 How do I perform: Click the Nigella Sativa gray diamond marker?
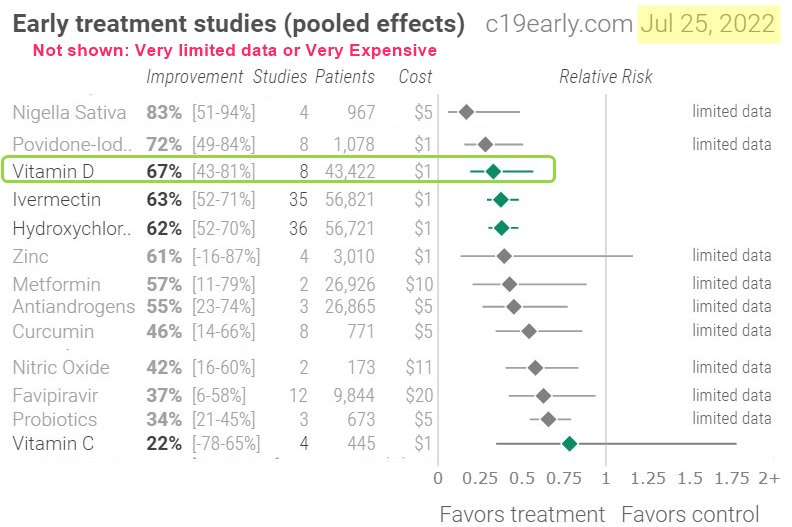click(x=466, y=112)
